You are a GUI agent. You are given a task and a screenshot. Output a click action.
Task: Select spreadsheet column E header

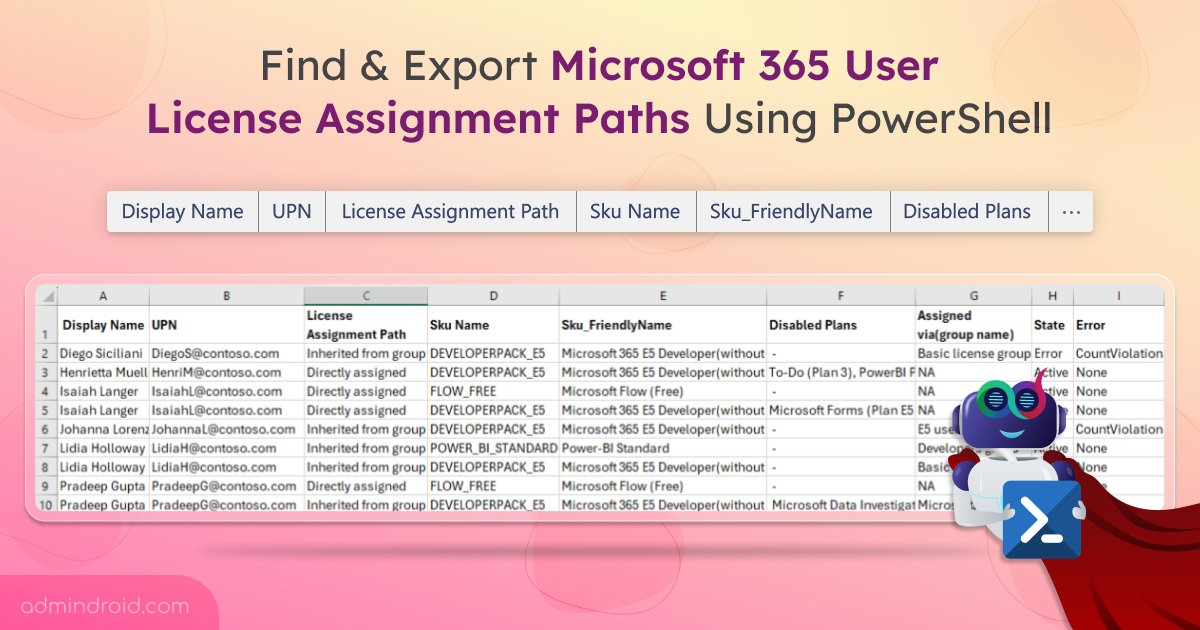coord(663,295)
